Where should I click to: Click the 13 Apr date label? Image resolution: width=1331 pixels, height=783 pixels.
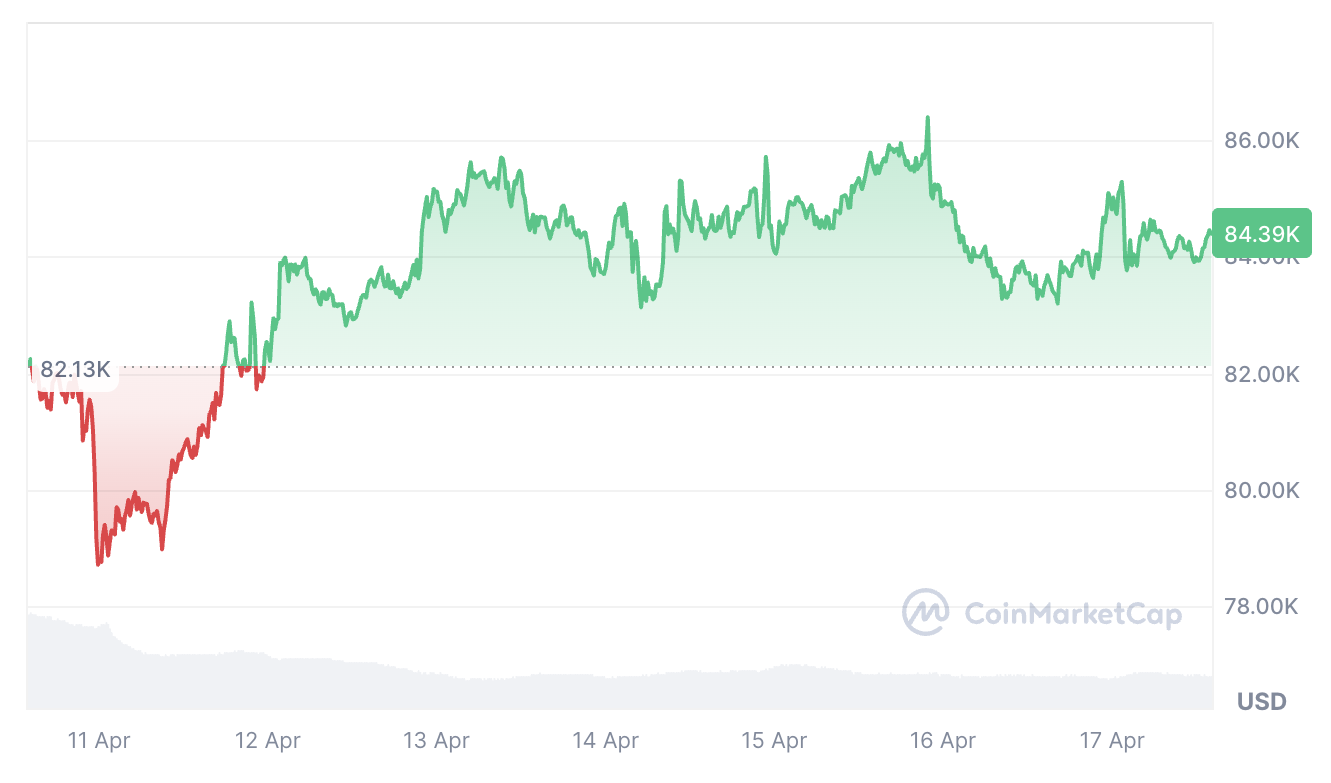(437, 741)
